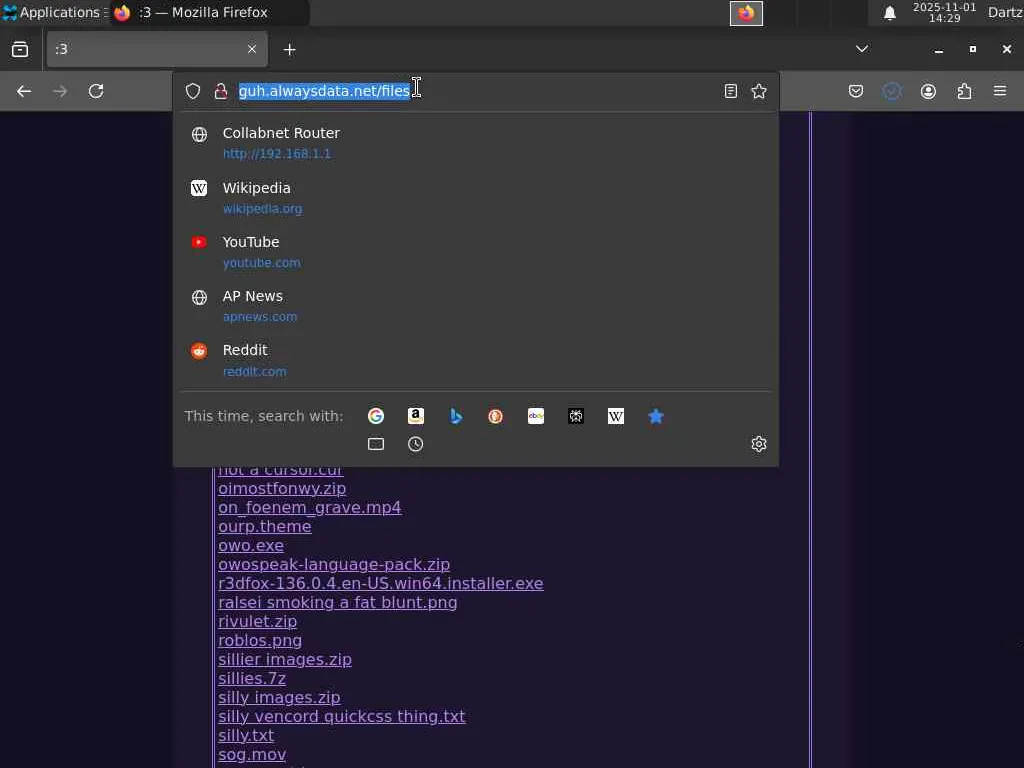
Task: Open r3dfox-136.0.4 installer exe link
Action: tap(381, 583)
